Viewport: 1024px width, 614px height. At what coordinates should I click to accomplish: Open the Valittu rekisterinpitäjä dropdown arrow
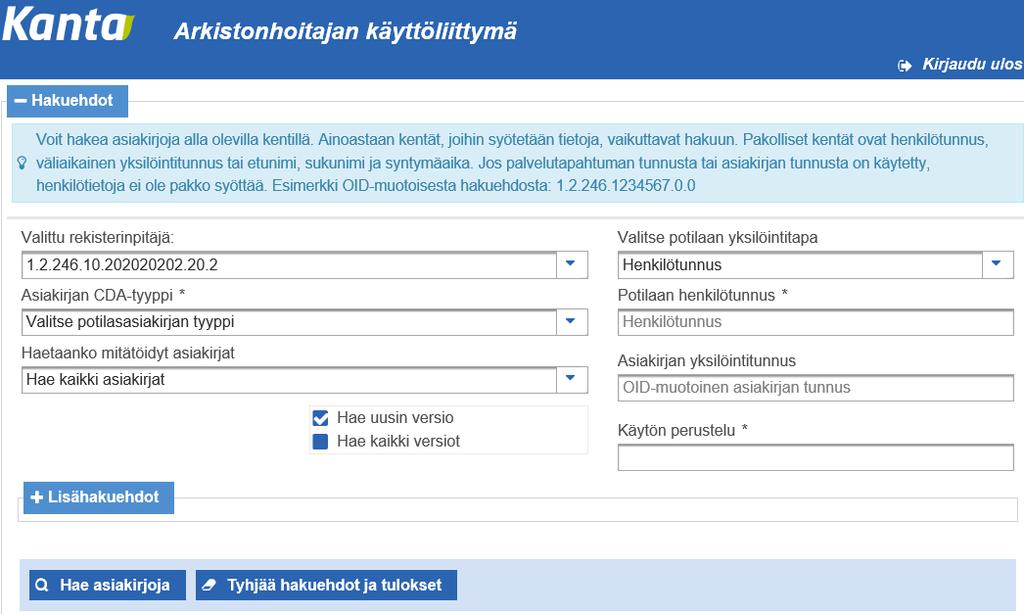pos(571,265)
